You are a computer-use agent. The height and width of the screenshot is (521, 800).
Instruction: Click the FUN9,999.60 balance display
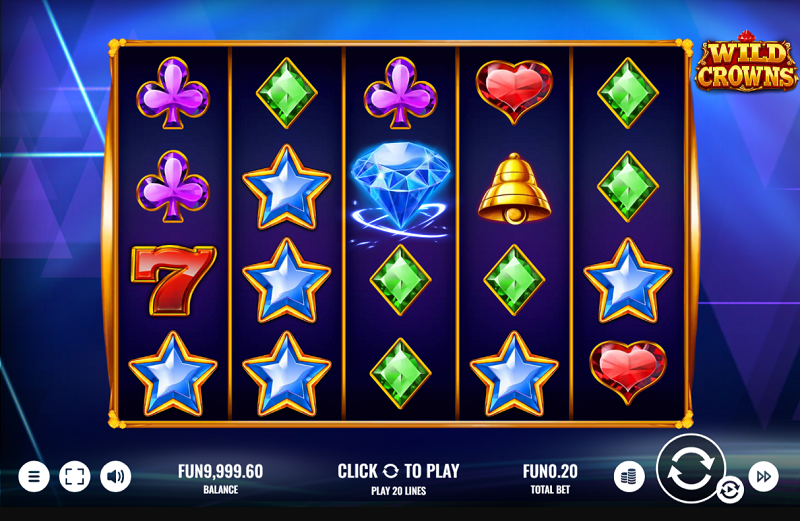[220, 472]
